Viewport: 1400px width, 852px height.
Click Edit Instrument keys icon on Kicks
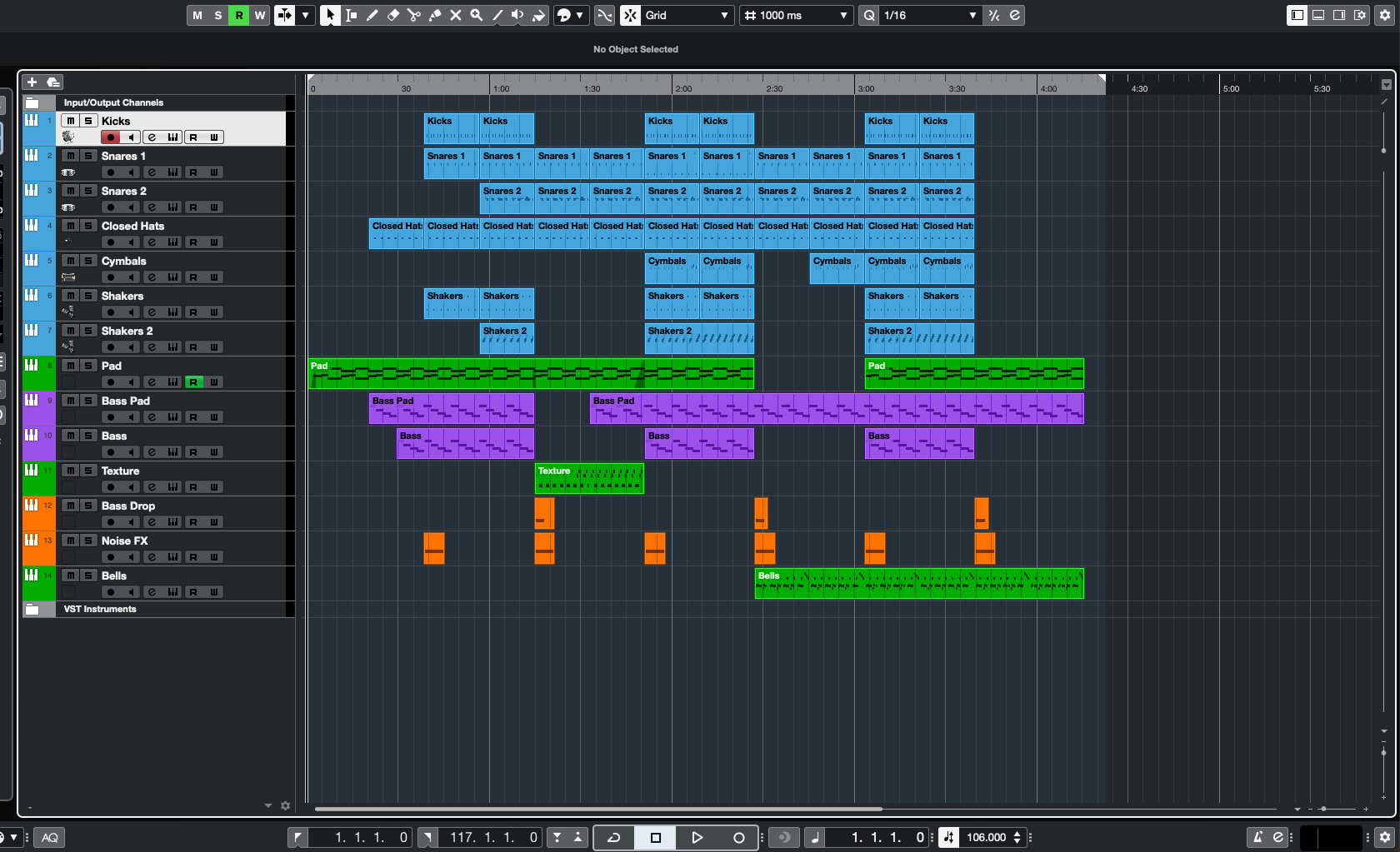click(x=173, y=137)
